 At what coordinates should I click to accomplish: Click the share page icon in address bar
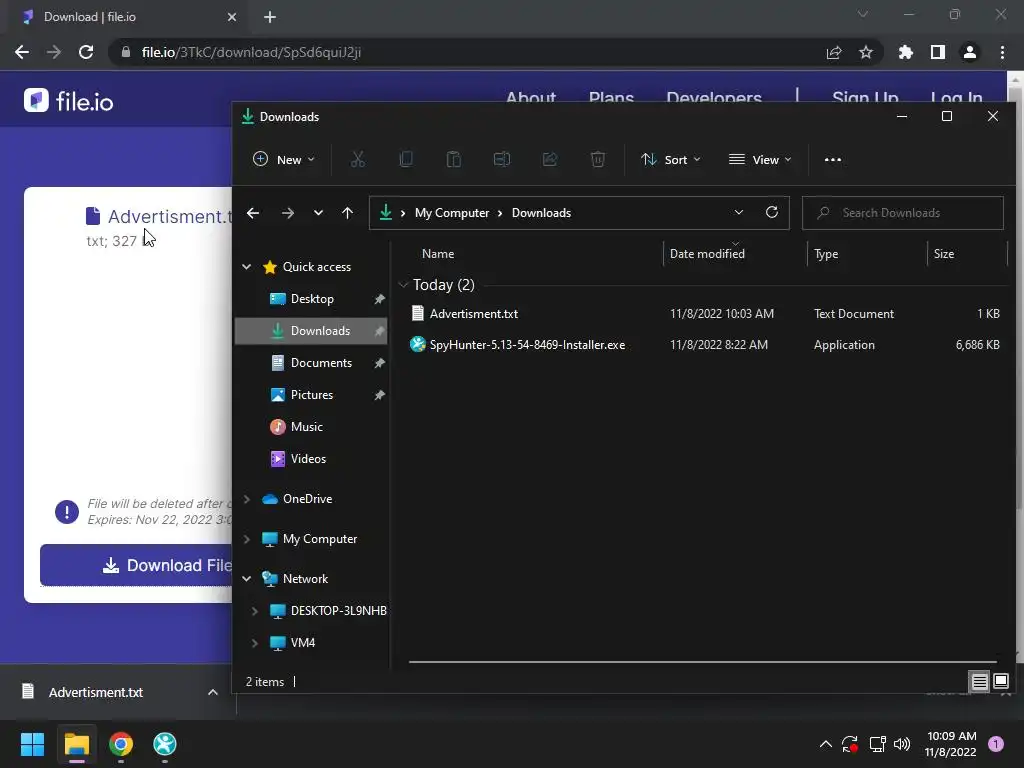pos(834,52)
